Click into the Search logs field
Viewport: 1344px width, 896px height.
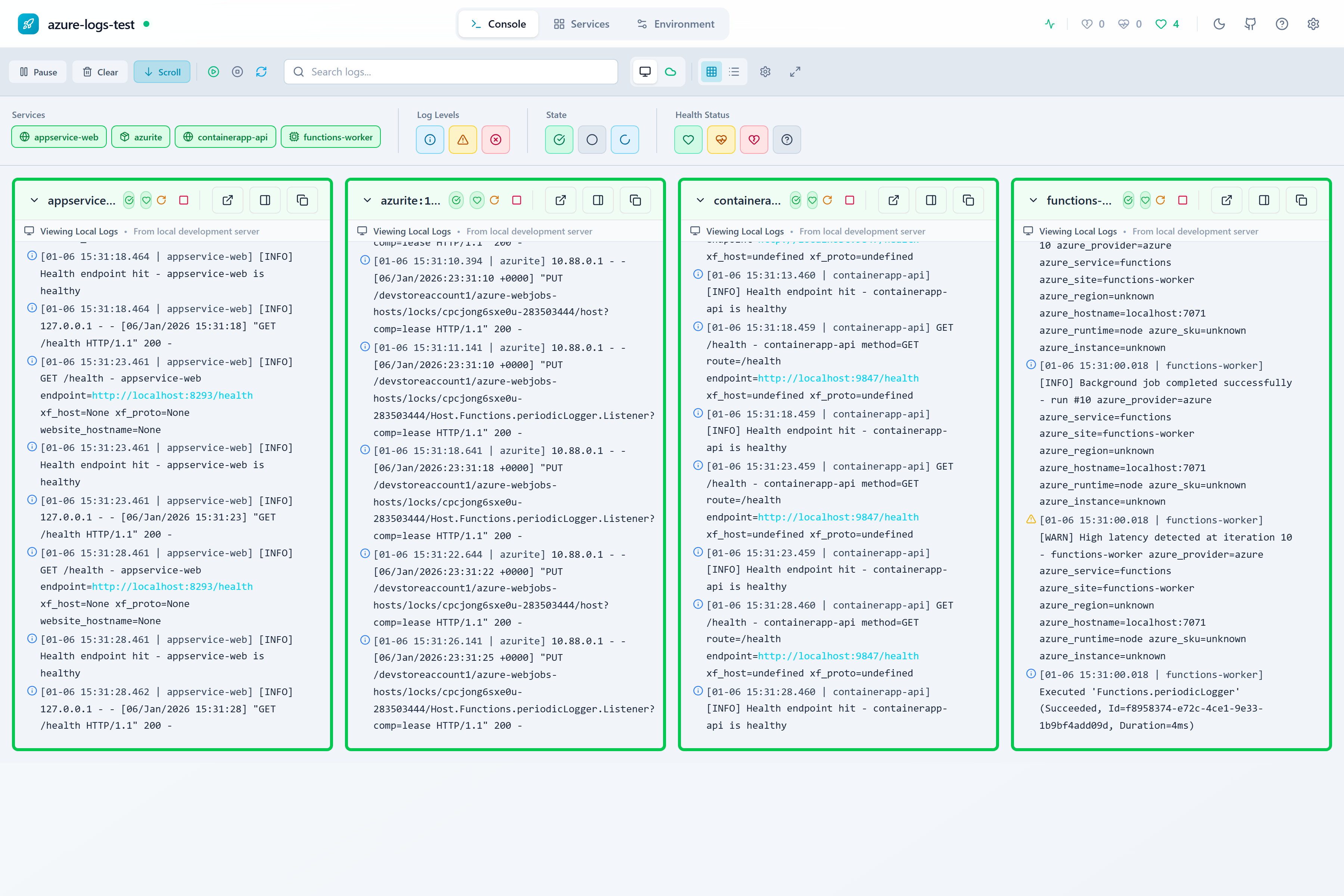pyautogui.click(x=451, y=72)
